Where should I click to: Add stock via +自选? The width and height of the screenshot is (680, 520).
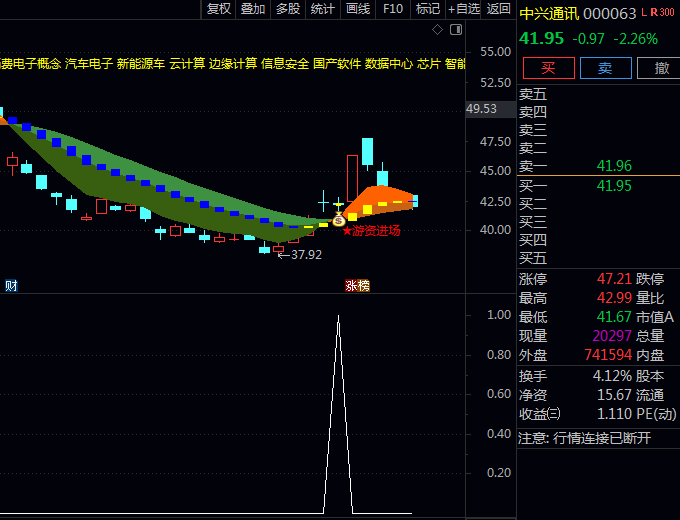464,9
